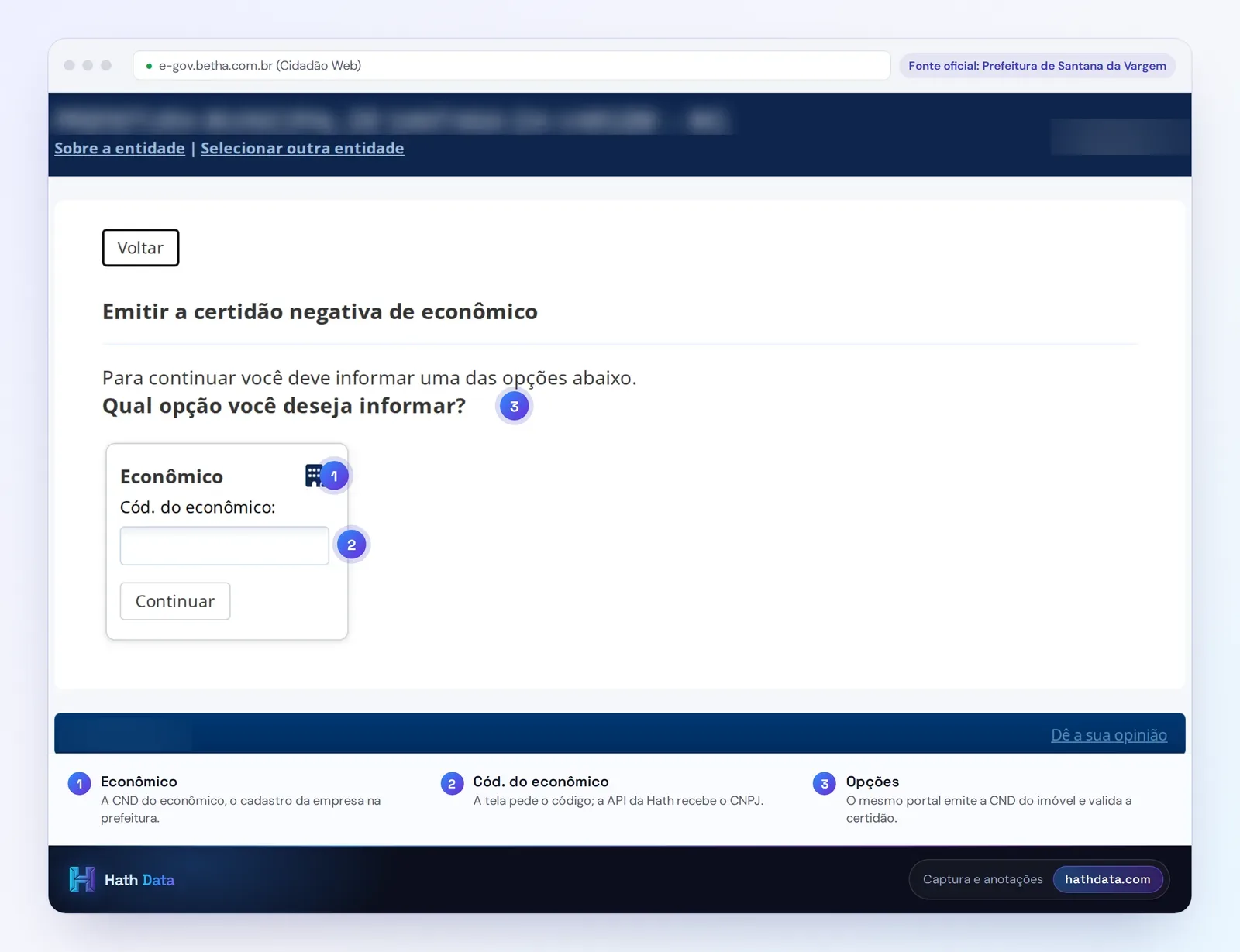The width and height of the screenshot is (1240, 952).
Task: Focus the Cód. do econômico input field
Action: pyautogui.click(x=225, y=545)
